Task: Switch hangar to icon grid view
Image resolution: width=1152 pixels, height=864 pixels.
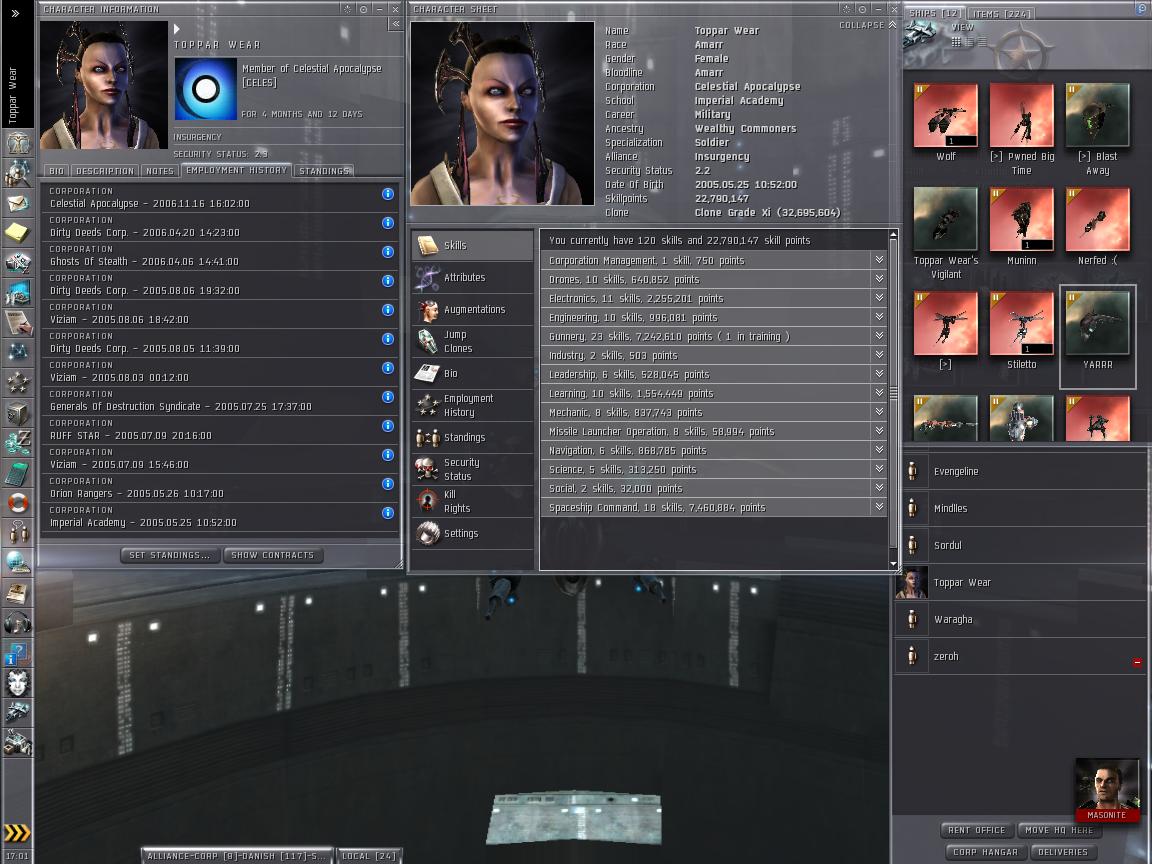Action: pos(956,42)
